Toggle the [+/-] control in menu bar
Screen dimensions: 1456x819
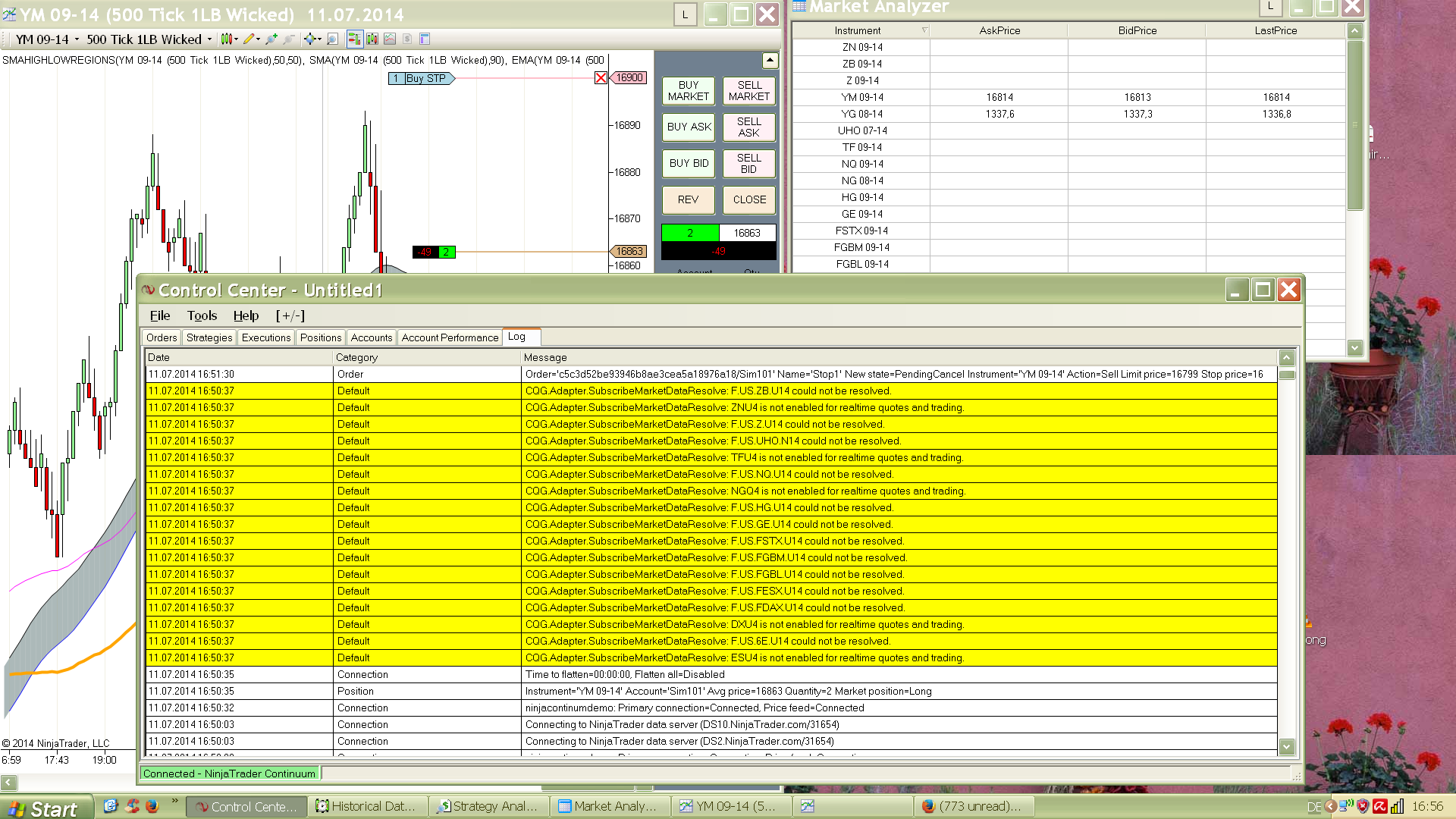pos(290,315)
